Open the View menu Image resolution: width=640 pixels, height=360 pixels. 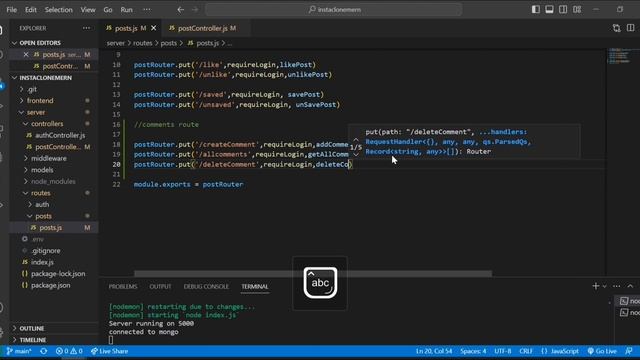pyautogui.click(x=88, y=9)
